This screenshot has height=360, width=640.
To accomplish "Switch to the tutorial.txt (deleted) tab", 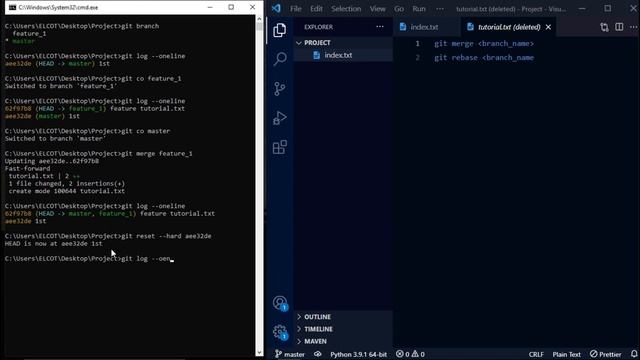I will [509, 27].
